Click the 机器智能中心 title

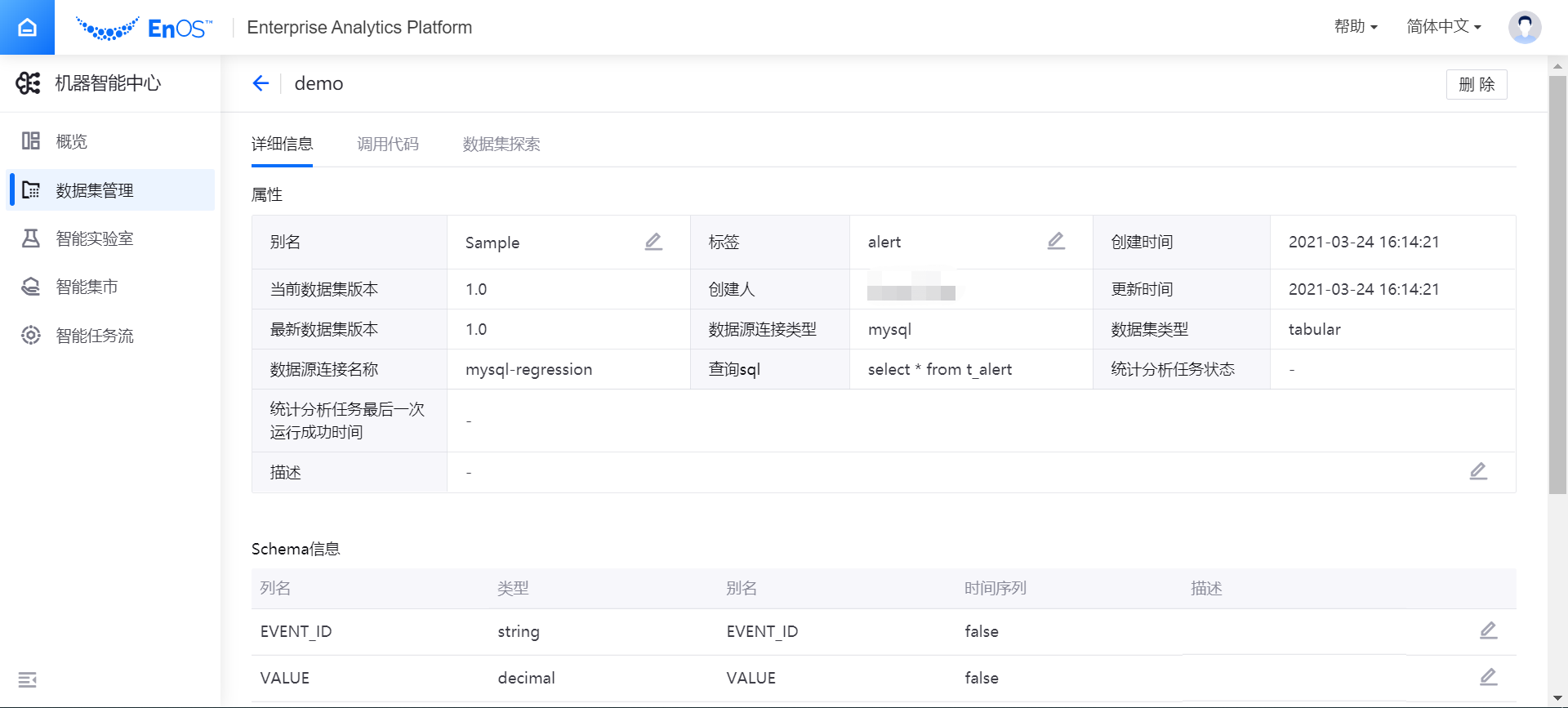108,82
